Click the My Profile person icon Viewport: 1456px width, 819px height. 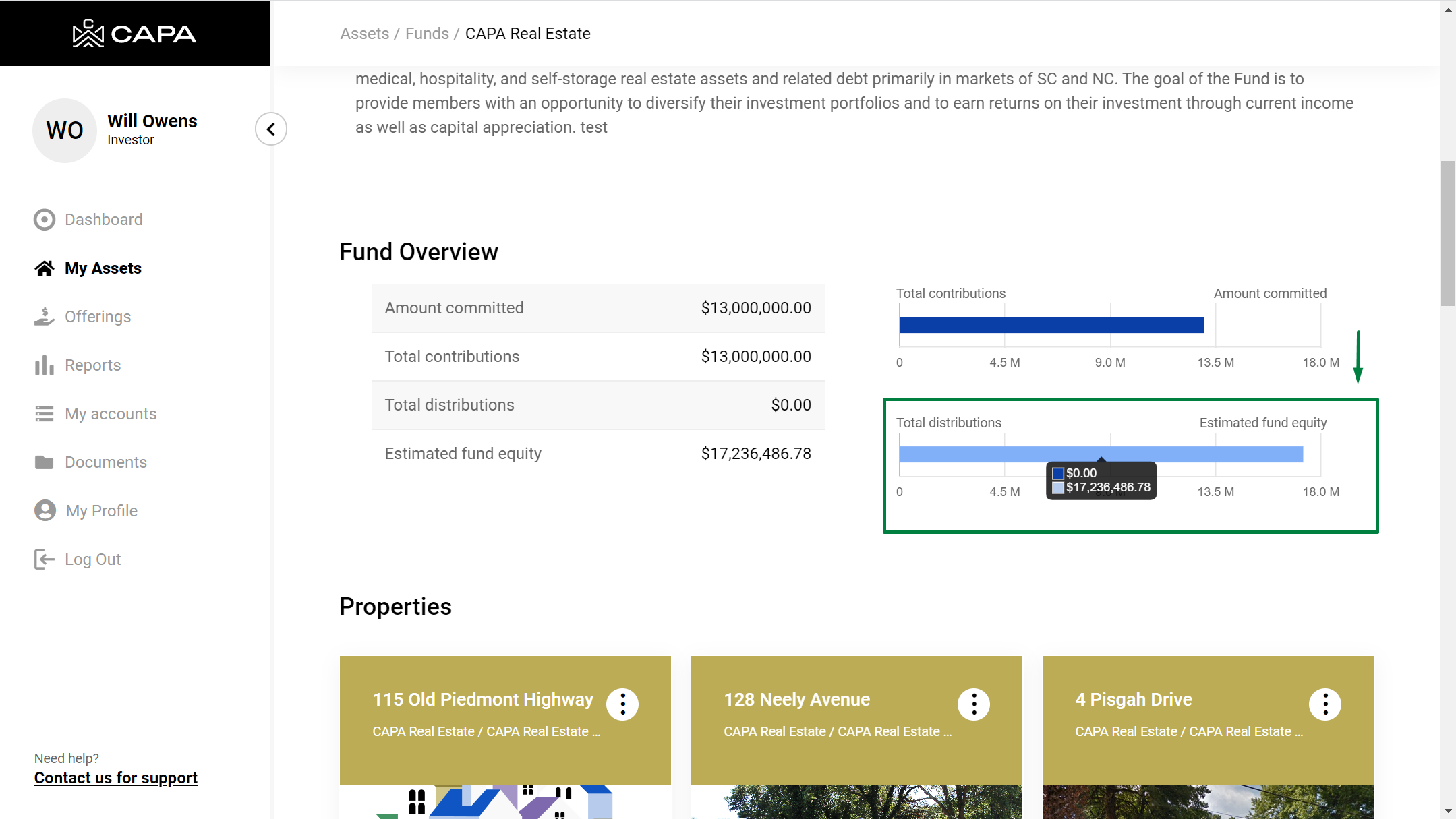click(x=45, y=511)
